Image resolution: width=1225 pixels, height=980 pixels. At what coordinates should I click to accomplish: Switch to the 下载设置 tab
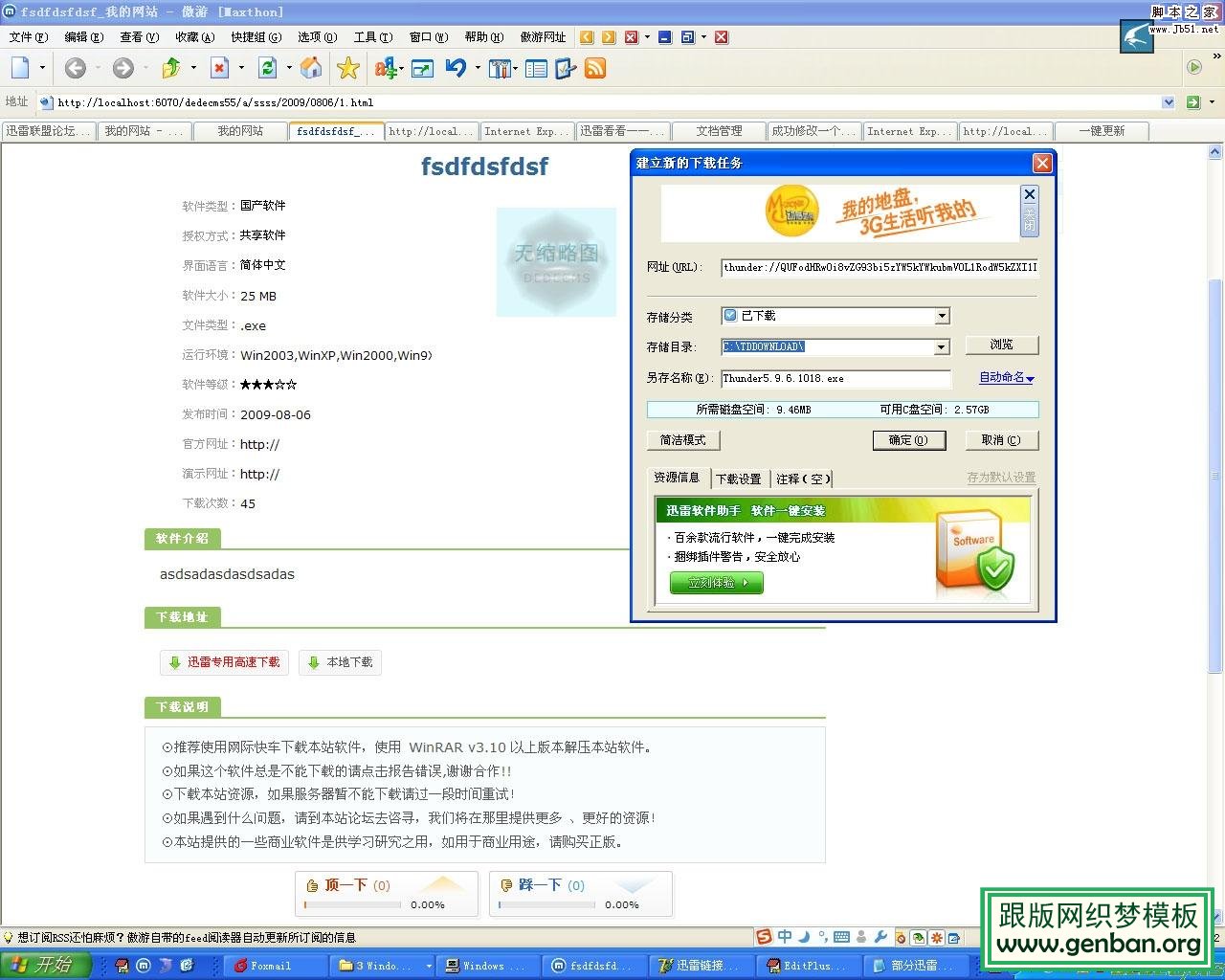pyautogui.click(x=738, y=479)
